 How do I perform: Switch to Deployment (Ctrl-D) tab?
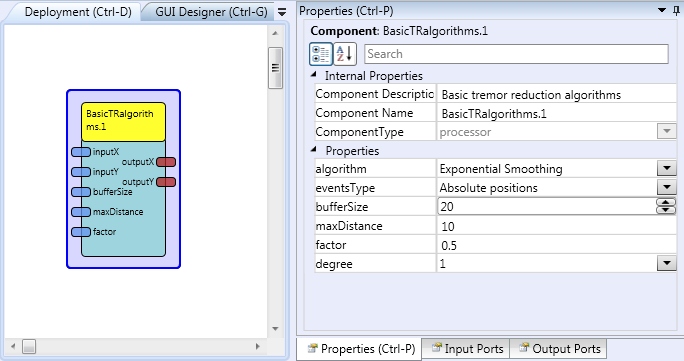pyautogui.click(x=78, y=12)
